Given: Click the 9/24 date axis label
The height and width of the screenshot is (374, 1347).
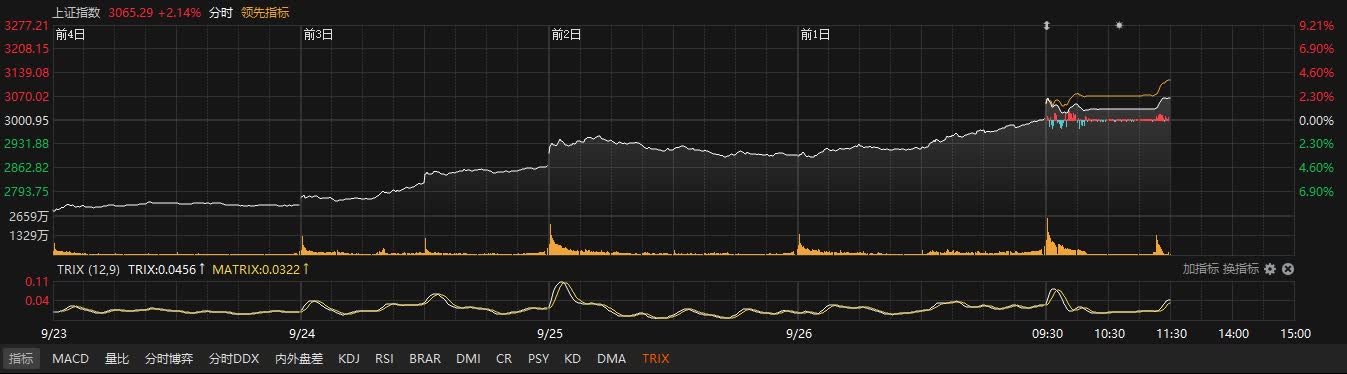Looking at the screenshot, I should click(x=302, y=333).
